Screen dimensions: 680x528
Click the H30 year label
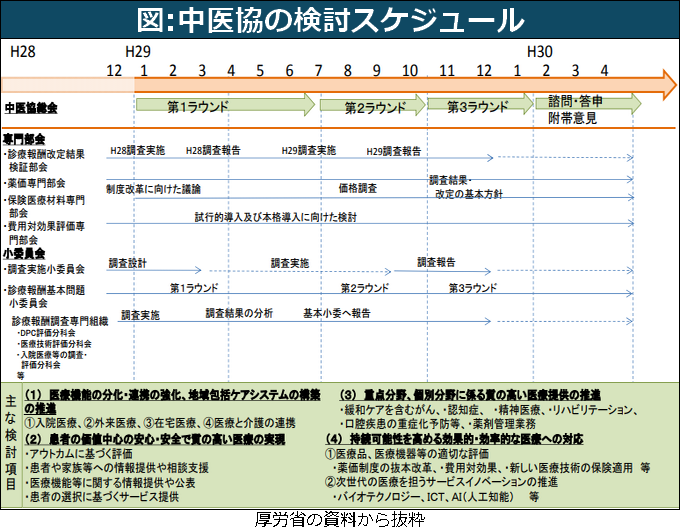pos(539,50)
